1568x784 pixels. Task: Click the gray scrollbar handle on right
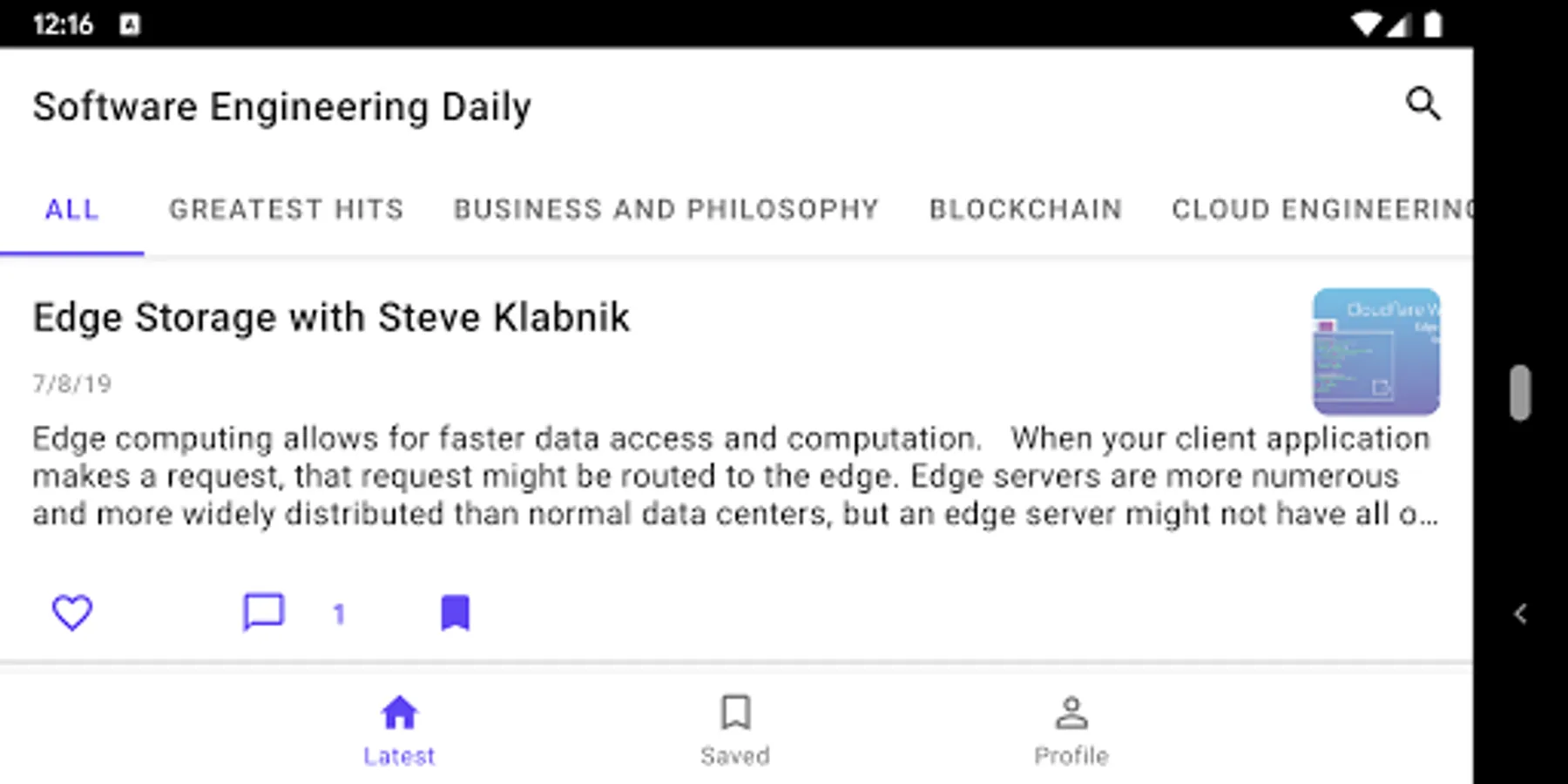1520,393
